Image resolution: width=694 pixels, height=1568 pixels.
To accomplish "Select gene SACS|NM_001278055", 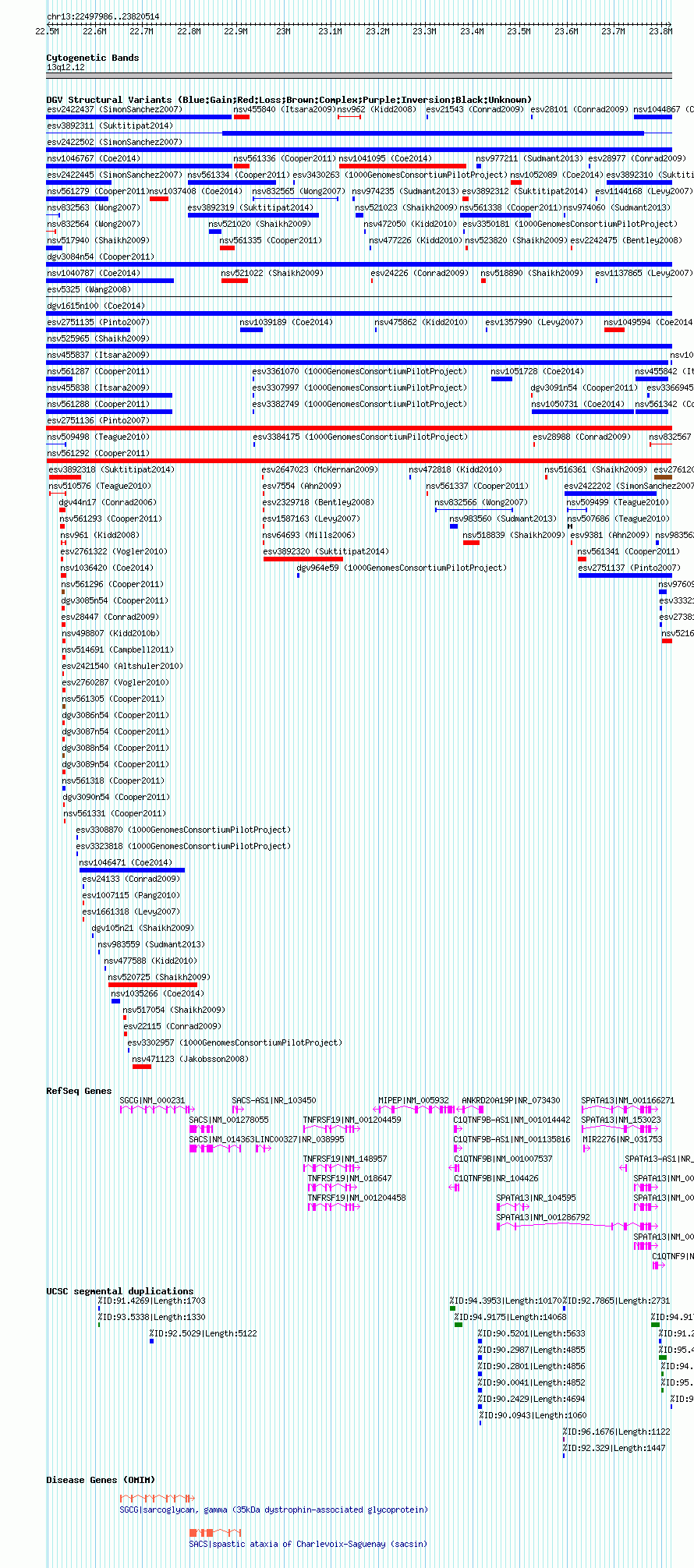I will (x=228, y=1120).
